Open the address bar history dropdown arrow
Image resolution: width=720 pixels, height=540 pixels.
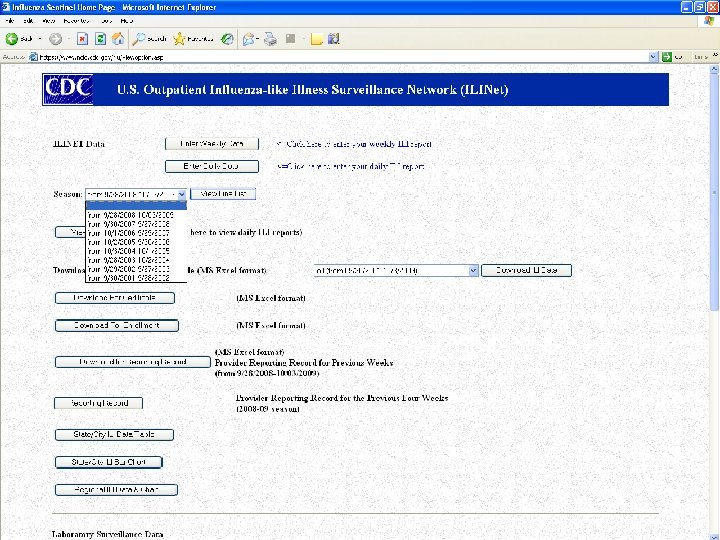point(653,57)
